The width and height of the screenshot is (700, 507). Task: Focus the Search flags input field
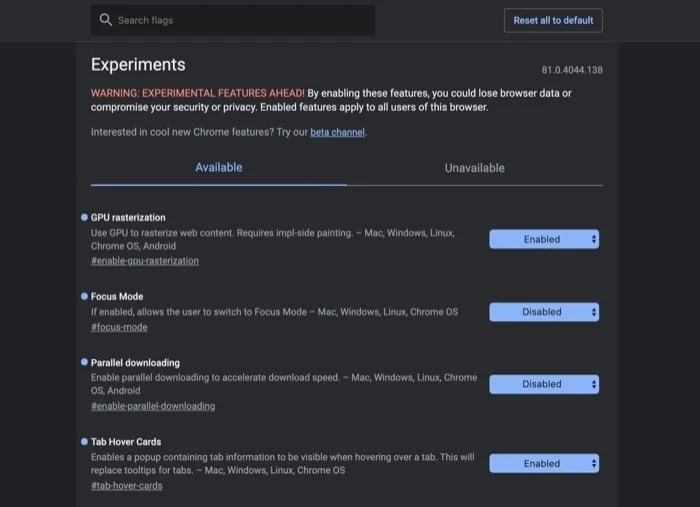(240, 20)
